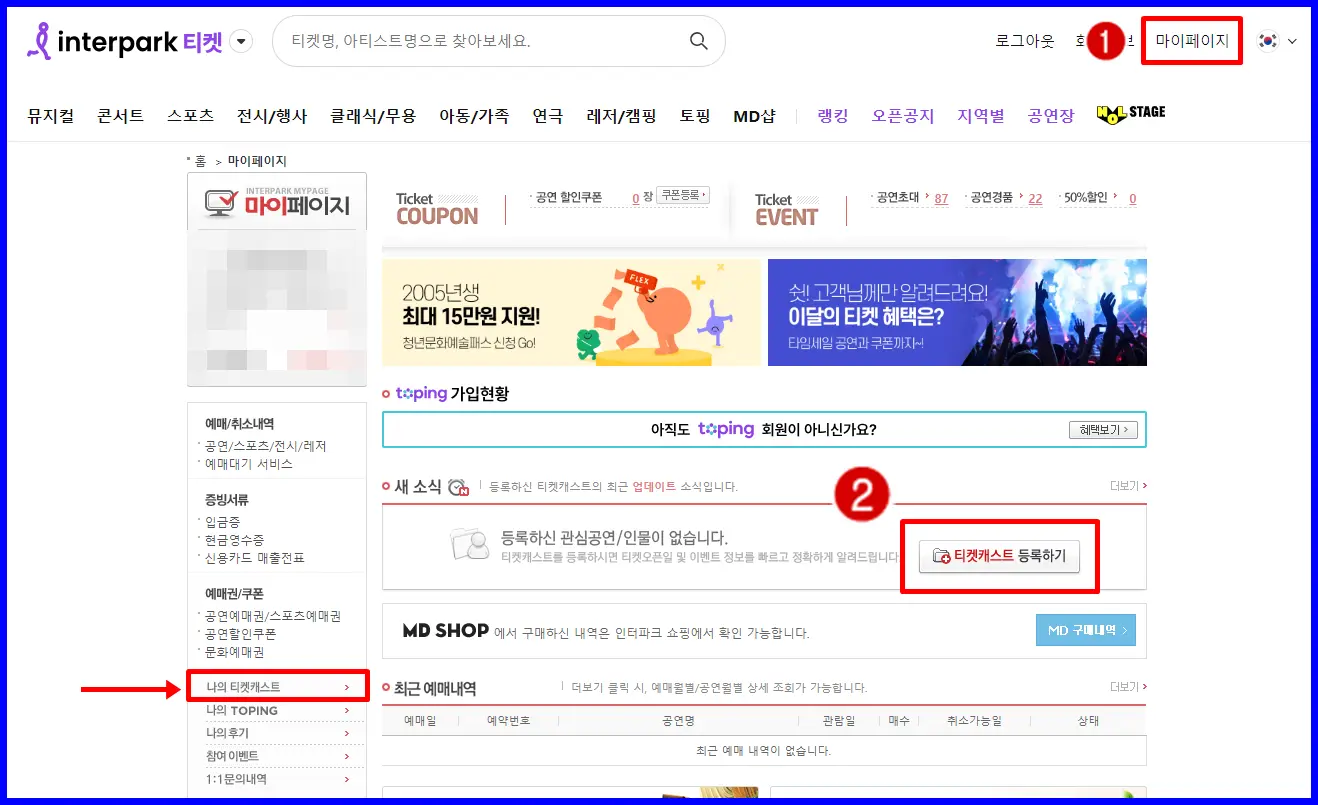The image size is (1318, 805).
Task: Open 나의 티켓캐스트 in the sidebar
Action: click(277, 687)
